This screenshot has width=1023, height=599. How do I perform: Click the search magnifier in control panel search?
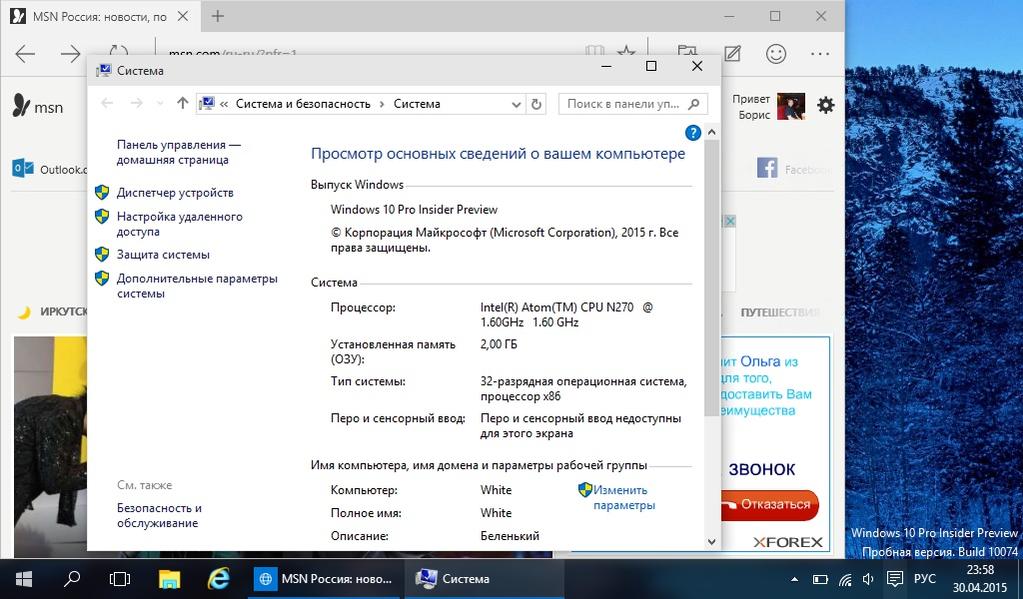click(694, 104)
